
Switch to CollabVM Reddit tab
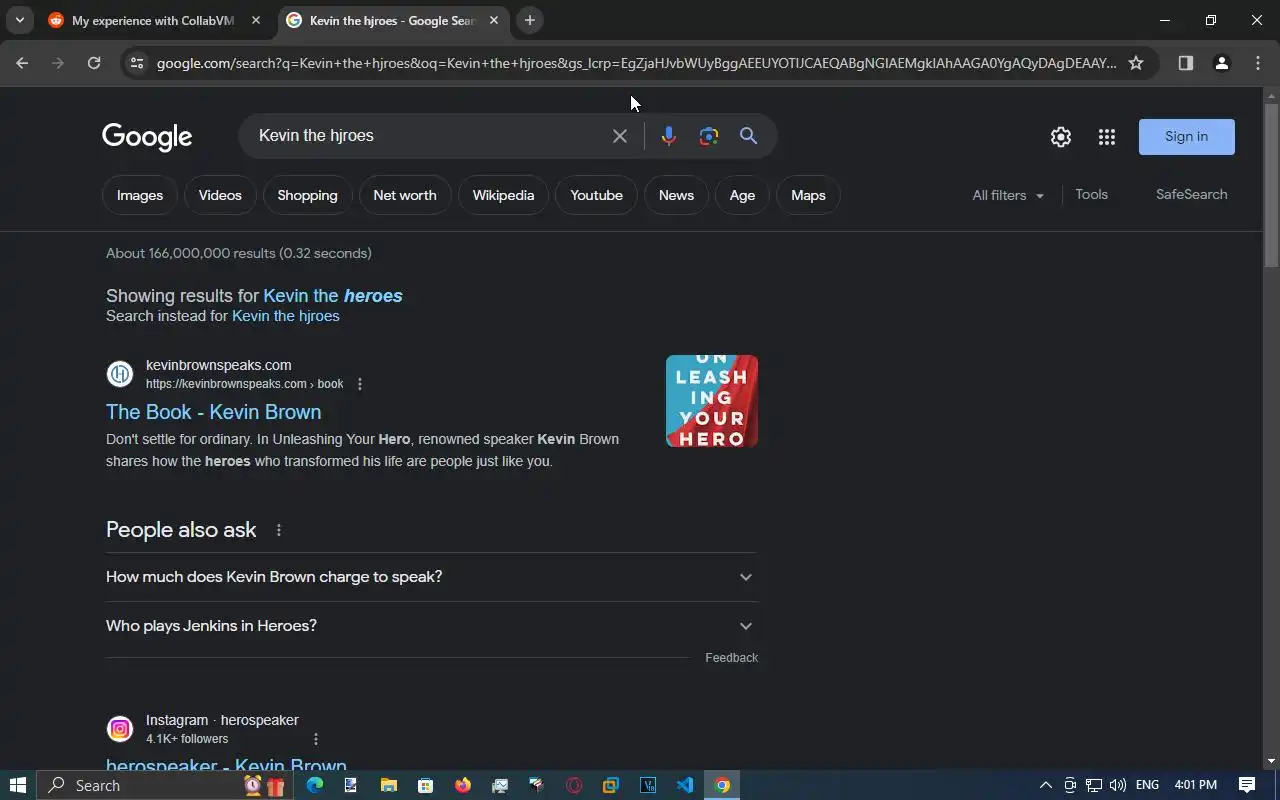(153, 20)
